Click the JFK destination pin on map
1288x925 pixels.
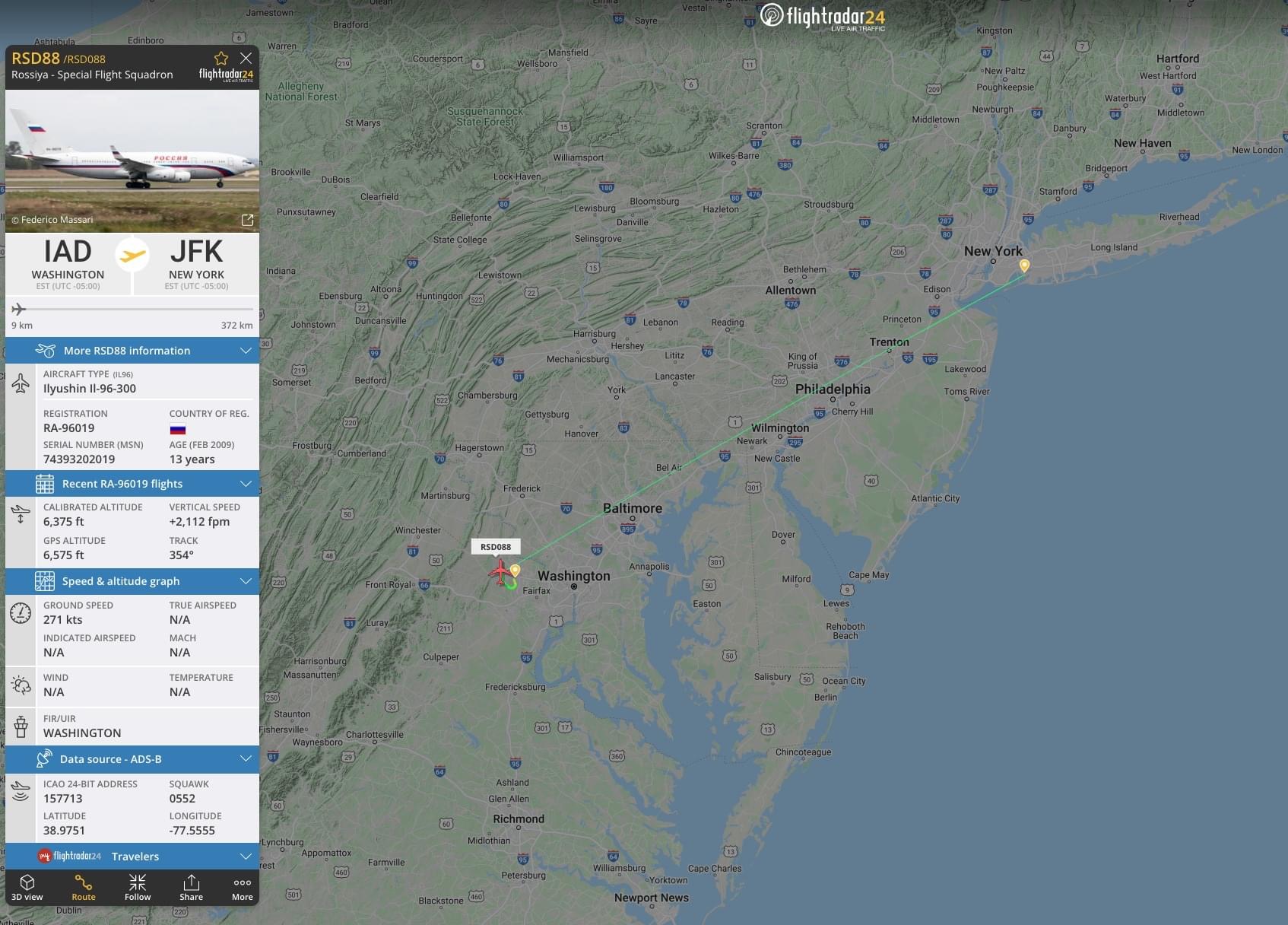pyautogui.click(x=1024, y=265)
